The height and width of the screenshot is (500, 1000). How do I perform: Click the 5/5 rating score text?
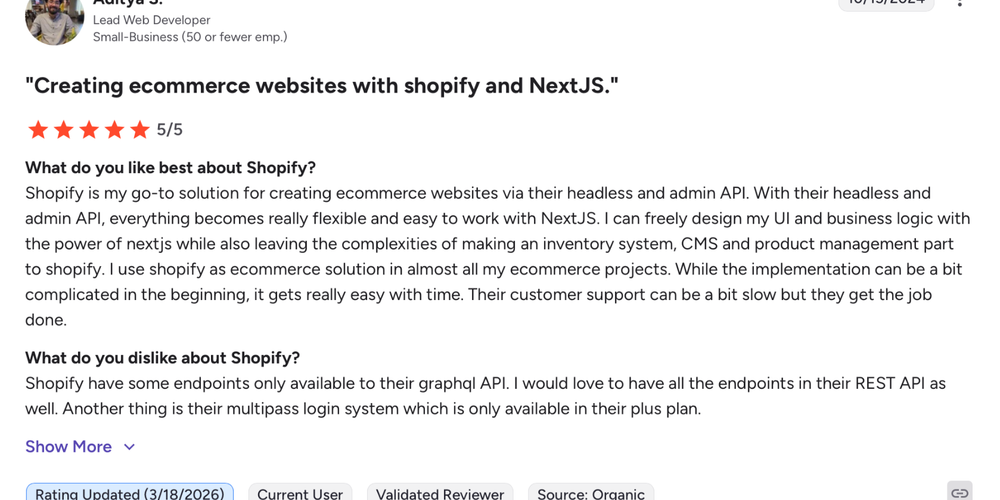tap(170, 130)
